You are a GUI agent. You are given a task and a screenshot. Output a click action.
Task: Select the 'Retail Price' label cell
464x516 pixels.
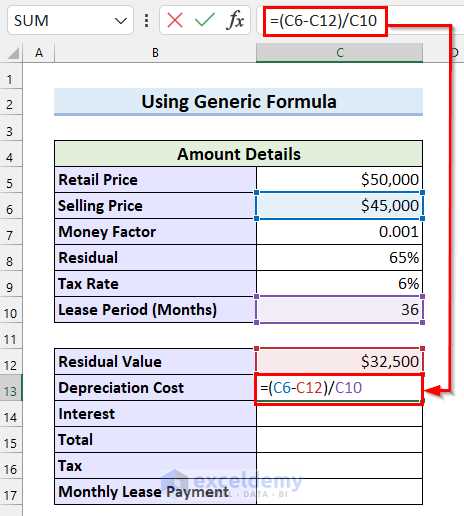155,180
